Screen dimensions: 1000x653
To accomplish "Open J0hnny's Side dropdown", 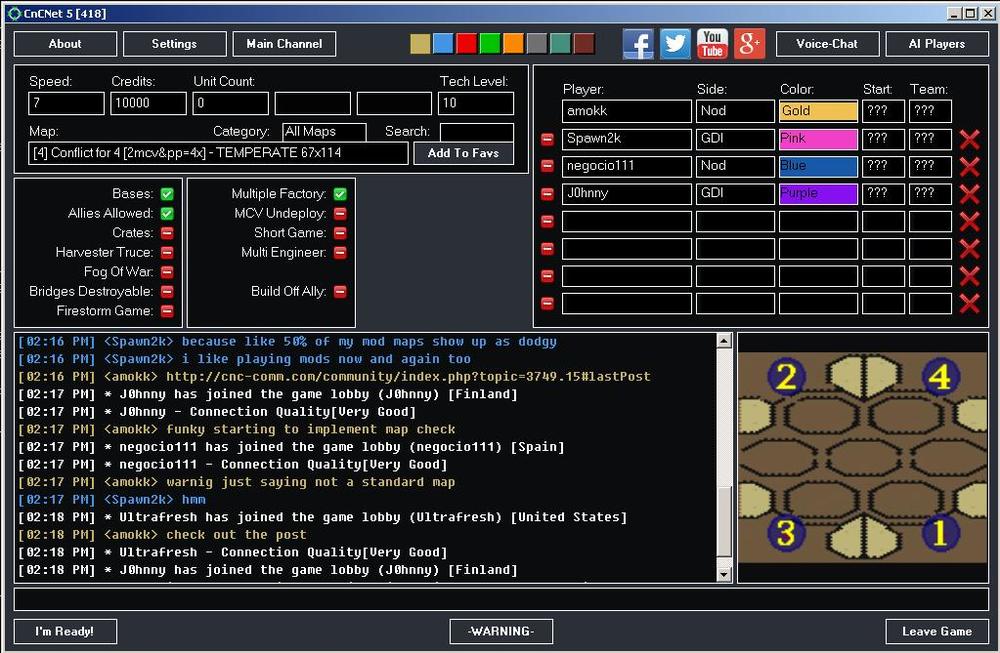I will (x=735, y=193).
